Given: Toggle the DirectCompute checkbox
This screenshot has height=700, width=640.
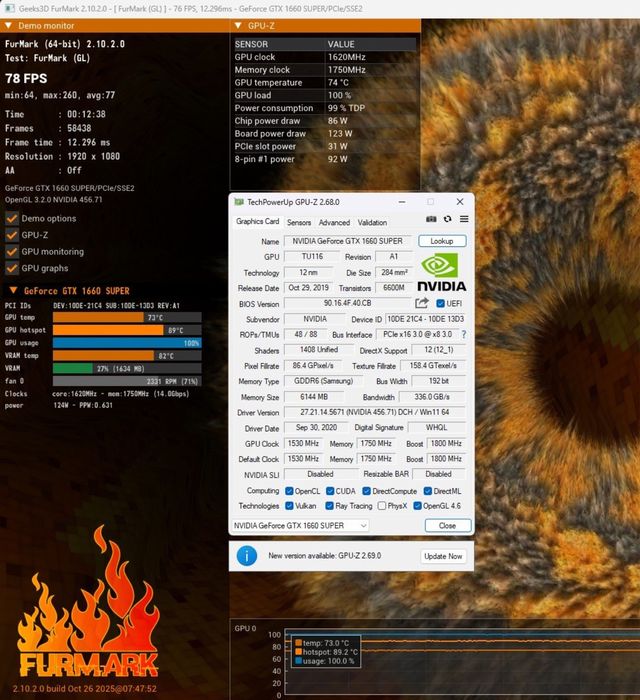Looking at the screenshot, I should [367, 491].
